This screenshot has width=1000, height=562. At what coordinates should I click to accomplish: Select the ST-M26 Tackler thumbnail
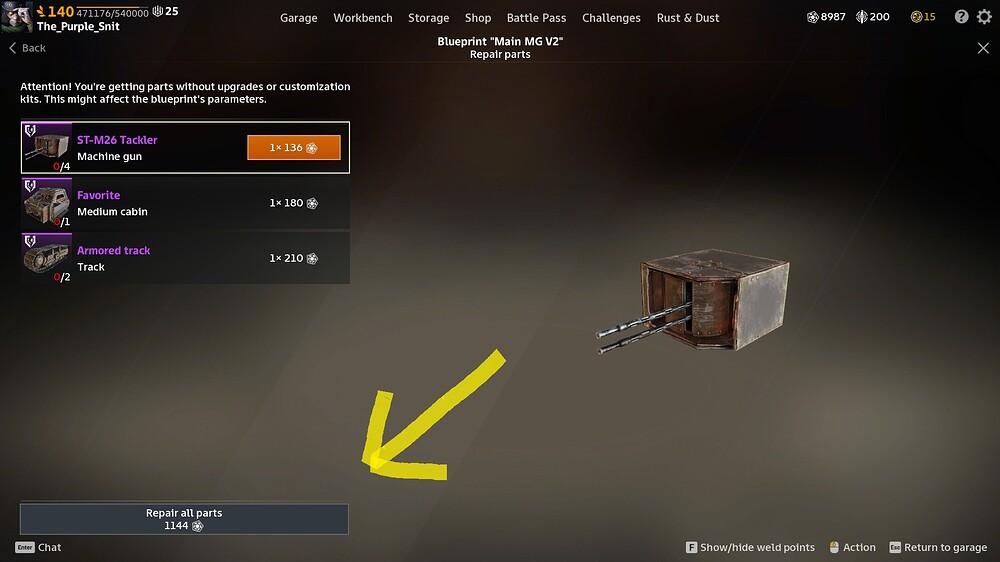[x=47, y=147]
